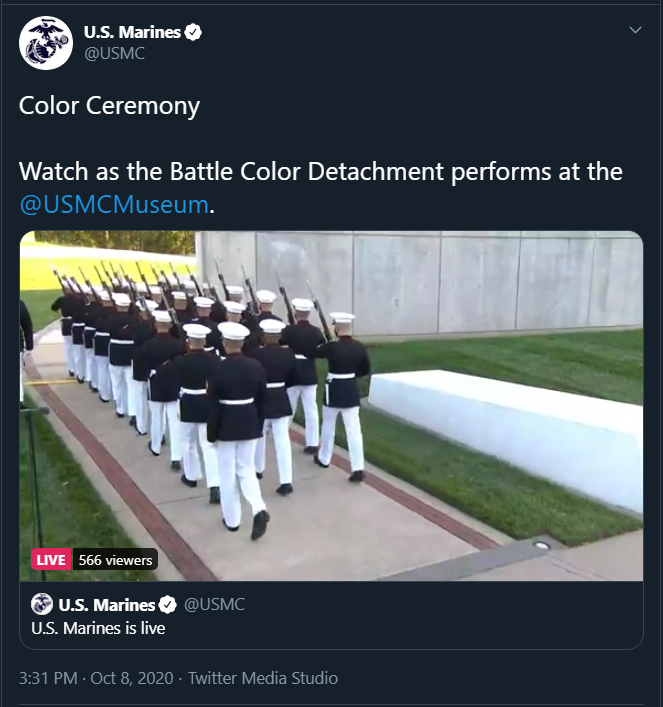The height and width of the screenshot is (707, 663).
Task: Play the live Color Ceremony video
Action: coord(332,406)
